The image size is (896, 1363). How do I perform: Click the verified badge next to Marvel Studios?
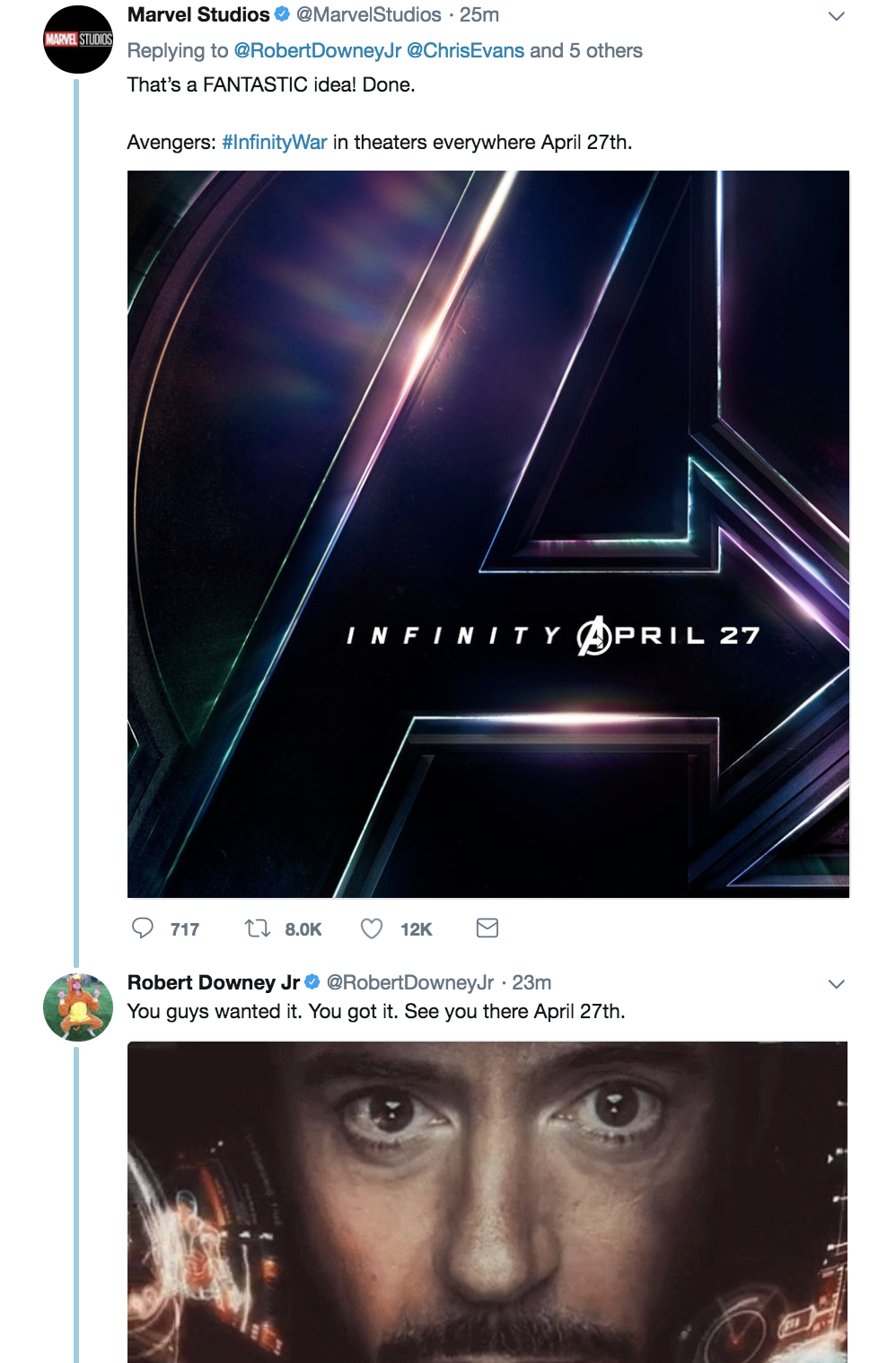tap(282, 14)
